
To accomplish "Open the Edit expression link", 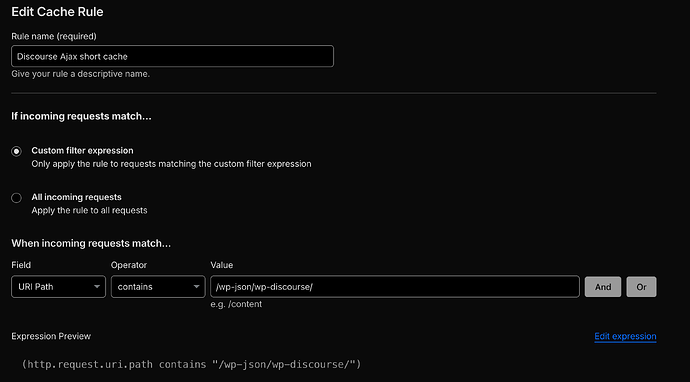I will (x=625, y=336).
